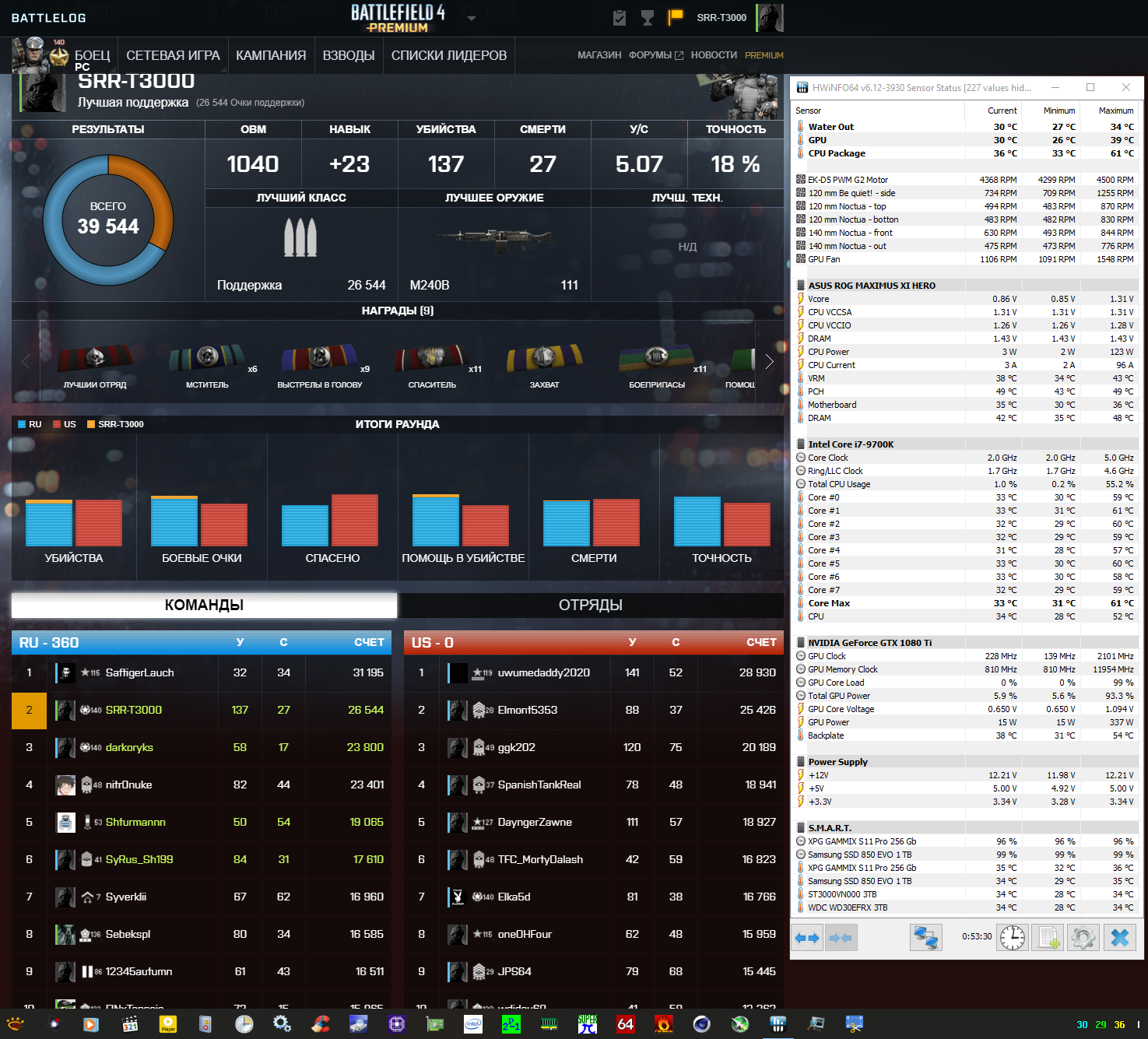The height and width of the screenshot is (1039, 1148).
Task: Go to the Battlelog home logo
Action: click(49, 17)
